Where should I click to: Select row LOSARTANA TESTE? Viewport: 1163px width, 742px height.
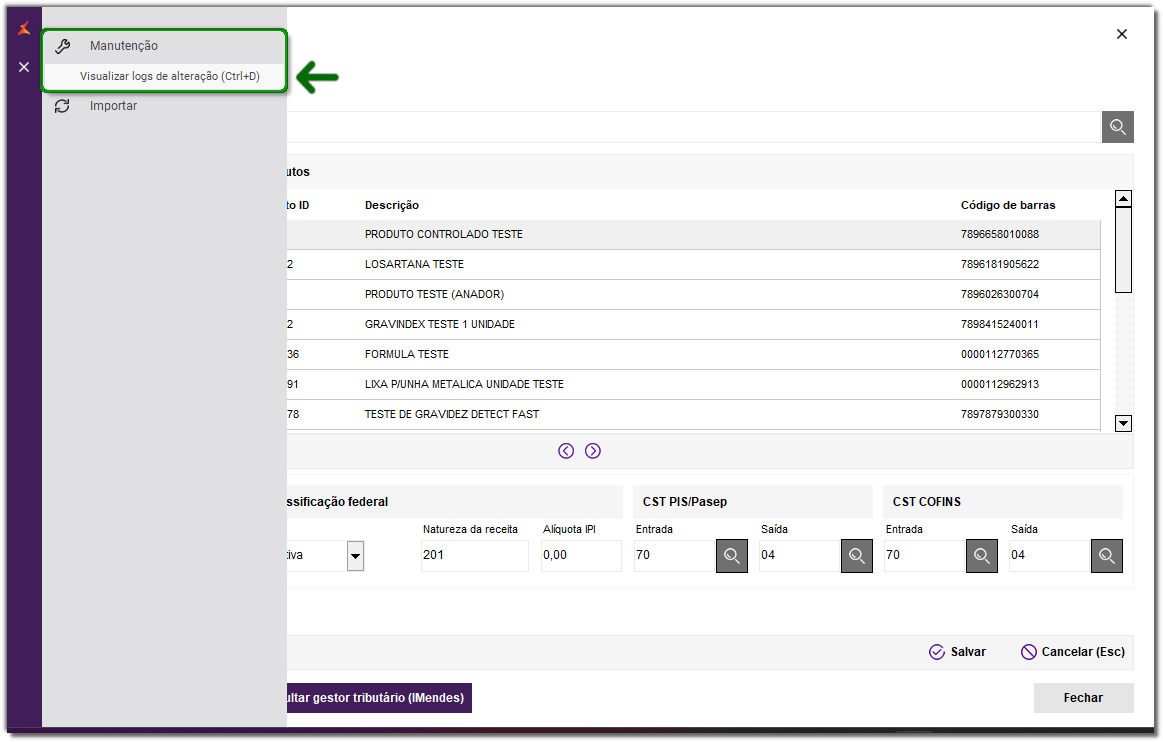tap(693, 264)
